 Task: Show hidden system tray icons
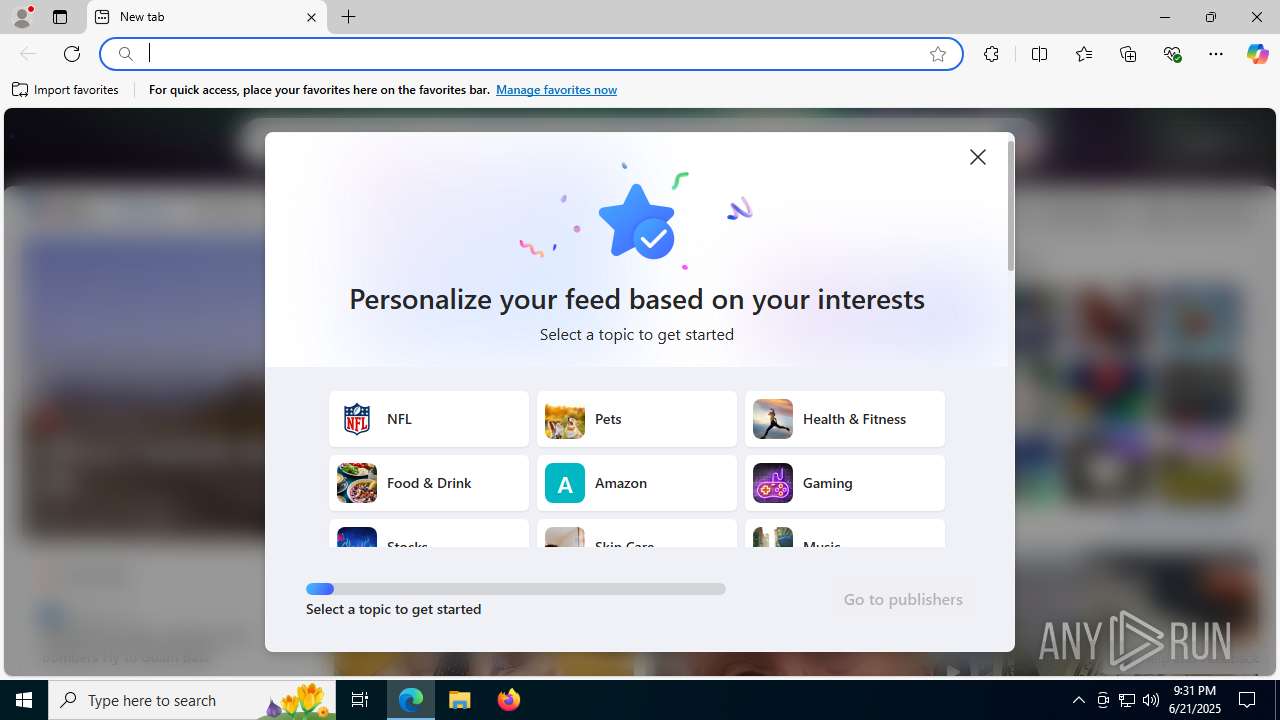1078,700
